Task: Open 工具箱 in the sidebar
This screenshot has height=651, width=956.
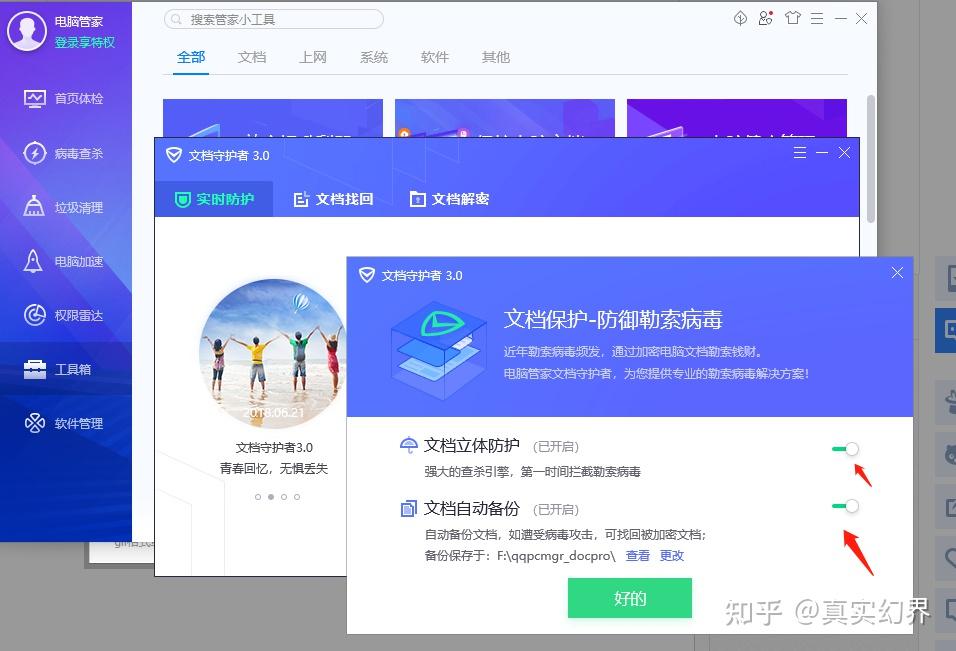Action: 66,369
